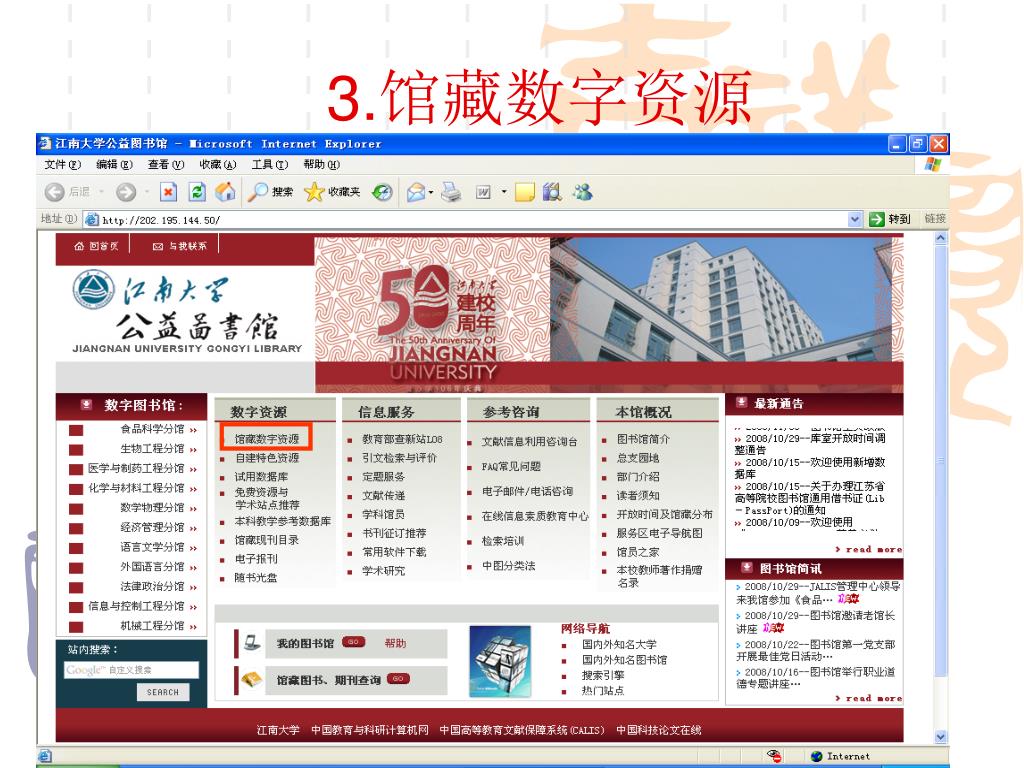Screen dimensions: 1024x768
Task: Open 随书光盘 link
Action: pyautogui.click(x=256, y=578)
